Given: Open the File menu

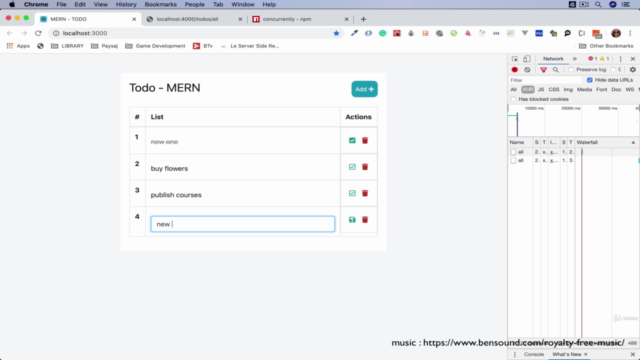Looking at the screenshot, I should (x=61, y=4).
